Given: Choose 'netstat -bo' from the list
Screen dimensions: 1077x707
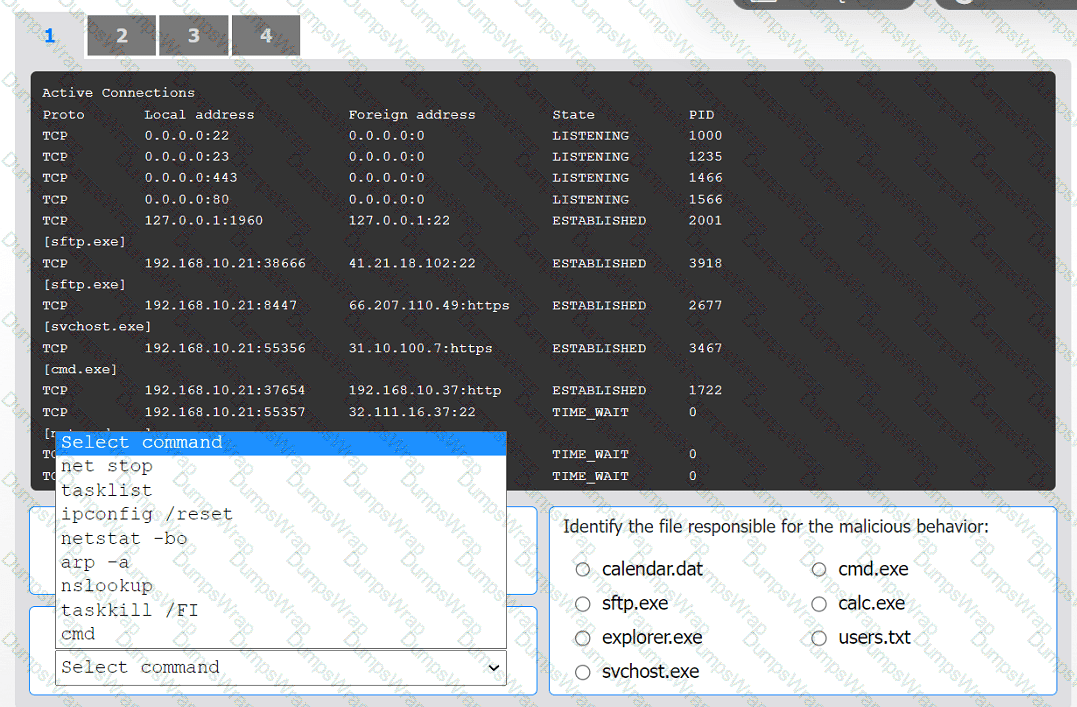Looking at the screenshot, I should [124, 538].
